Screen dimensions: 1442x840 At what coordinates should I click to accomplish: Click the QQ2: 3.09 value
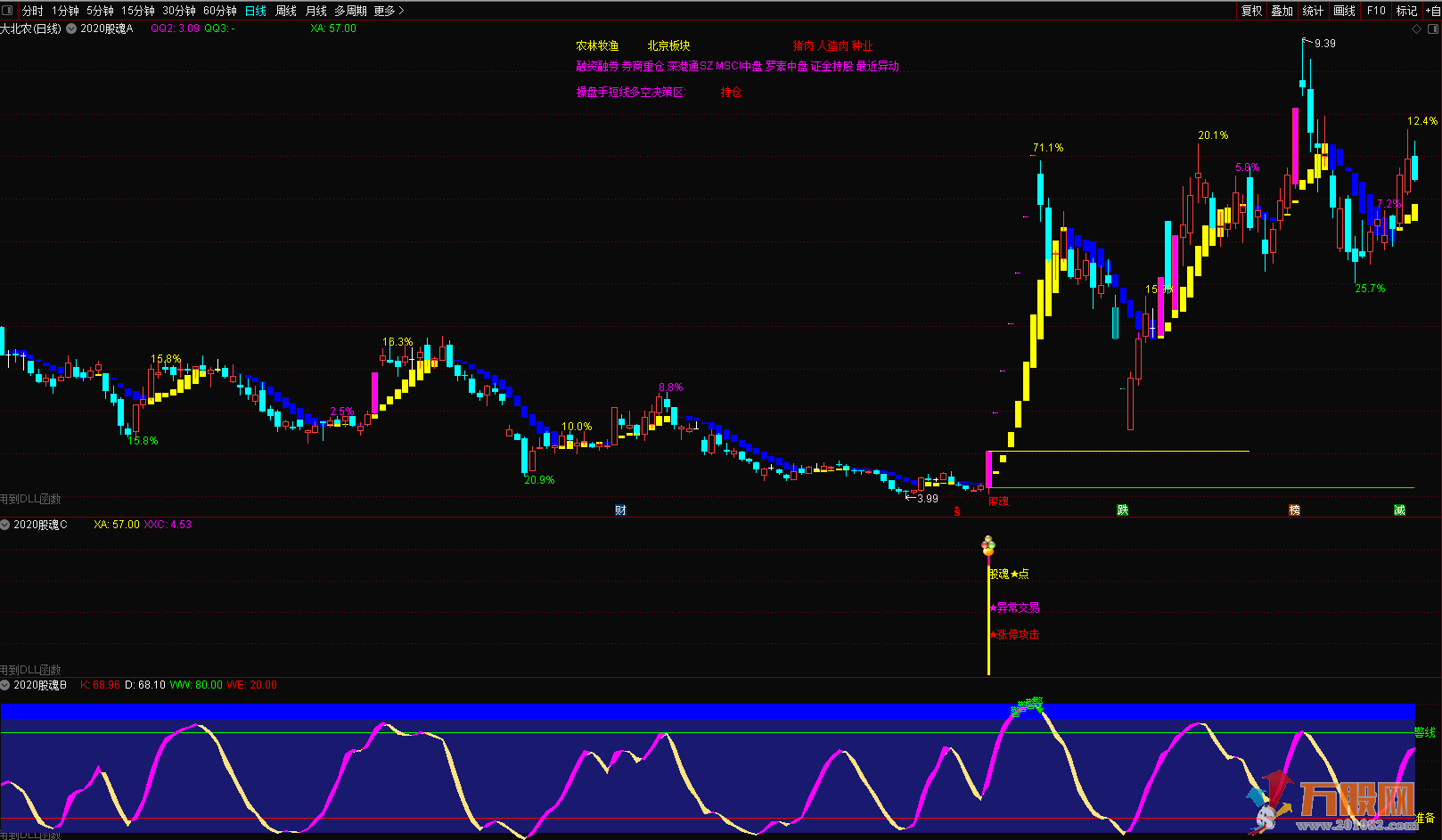tap(175, 29)
